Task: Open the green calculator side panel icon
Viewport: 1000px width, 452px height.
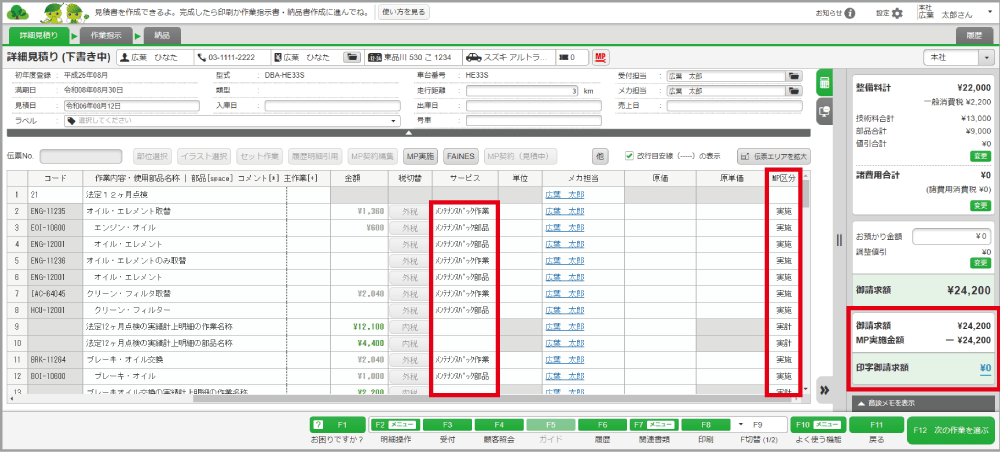Action: [x=826, y=82]
